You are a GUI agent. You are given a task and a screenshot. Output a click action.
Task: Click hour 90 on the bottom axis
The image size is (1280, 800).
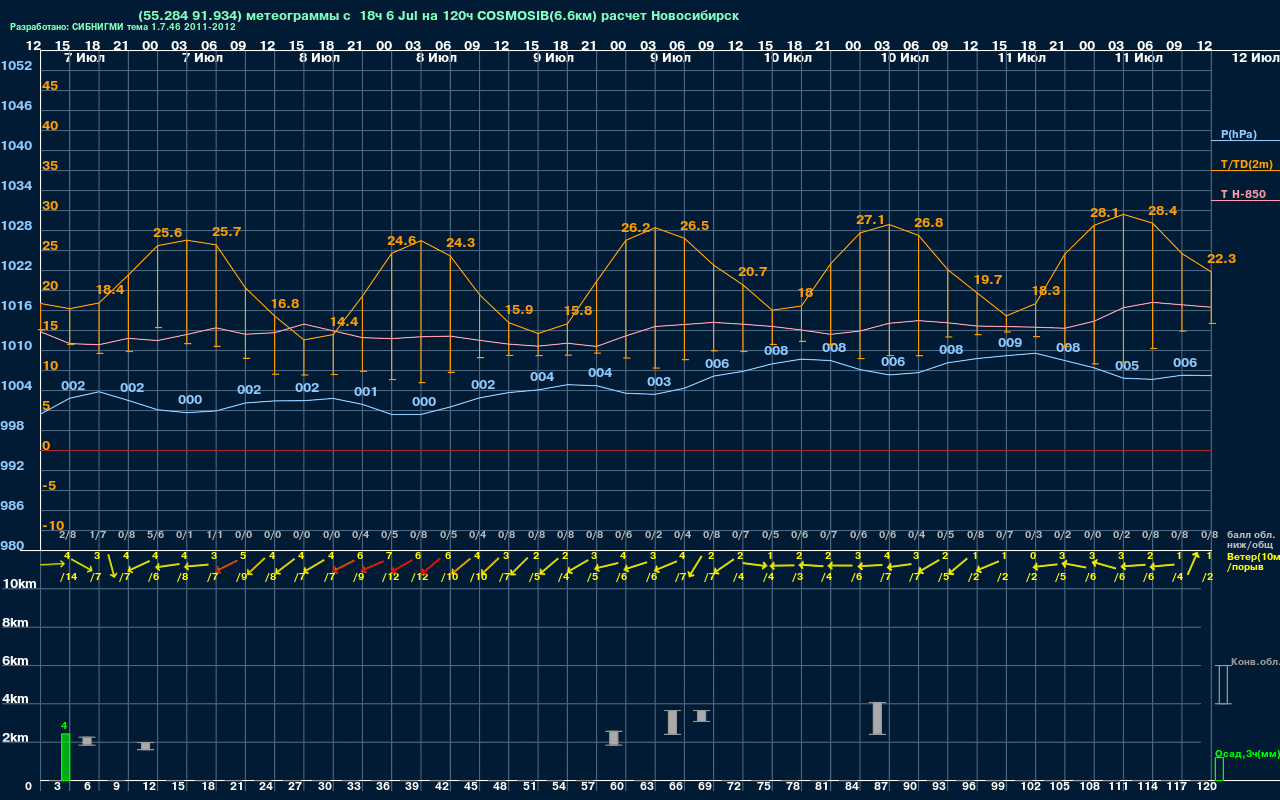911,788
